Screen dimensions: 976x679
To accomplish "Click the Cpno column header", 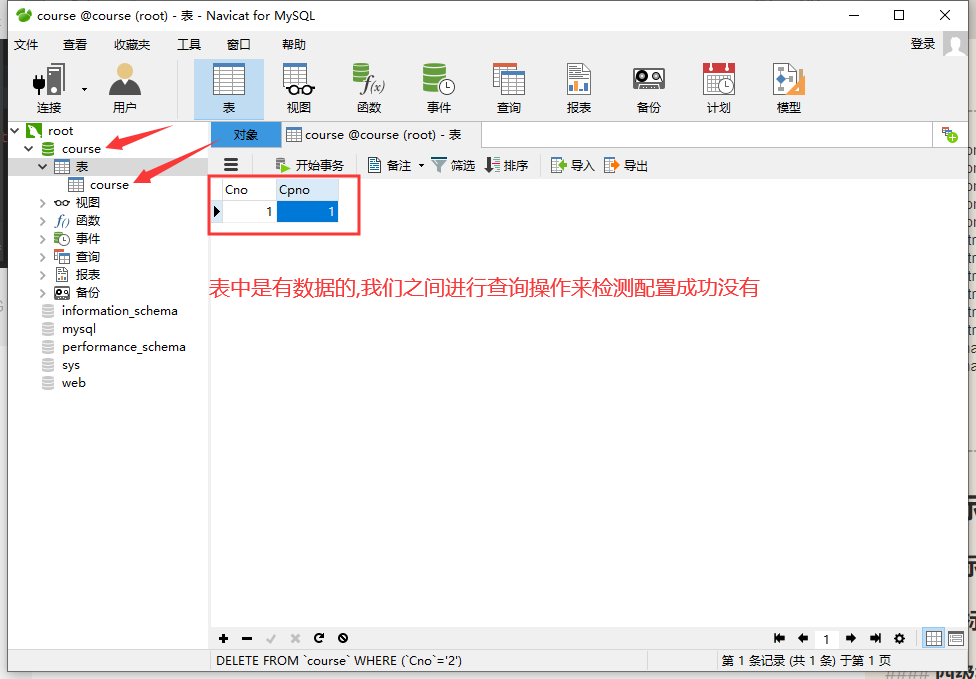I will [x=307, y=190].
